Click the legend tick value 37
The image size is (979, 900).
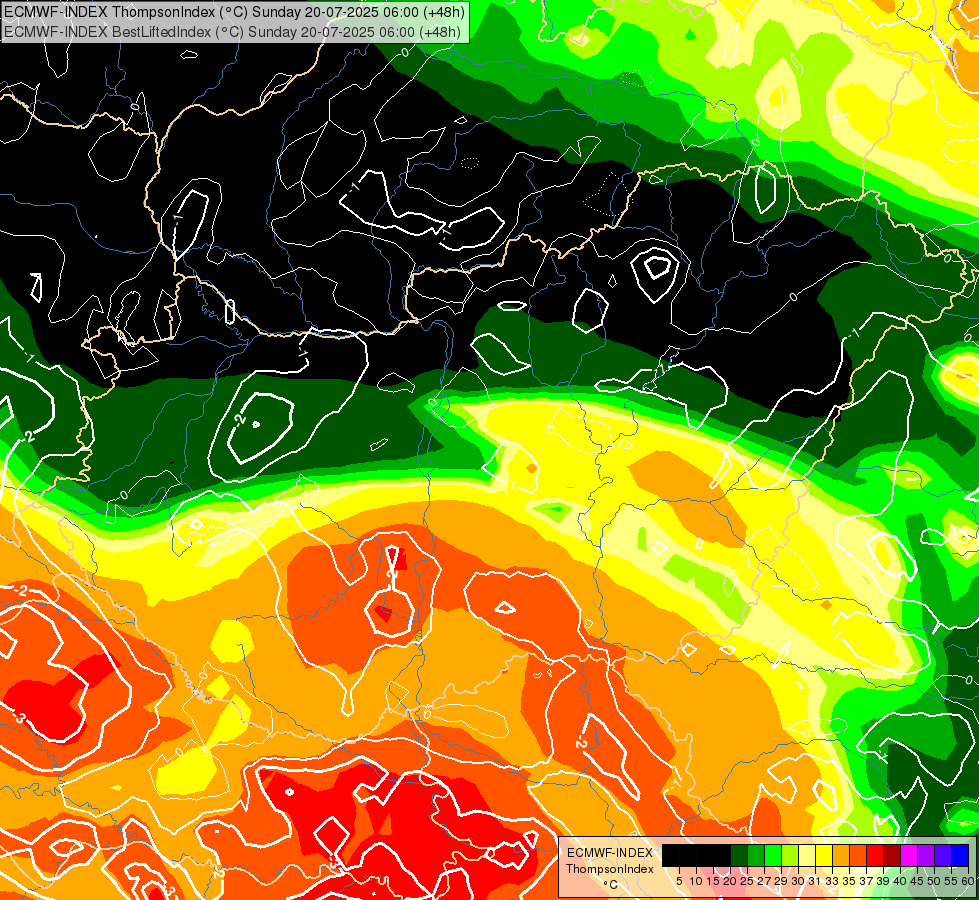click(866, 881)
